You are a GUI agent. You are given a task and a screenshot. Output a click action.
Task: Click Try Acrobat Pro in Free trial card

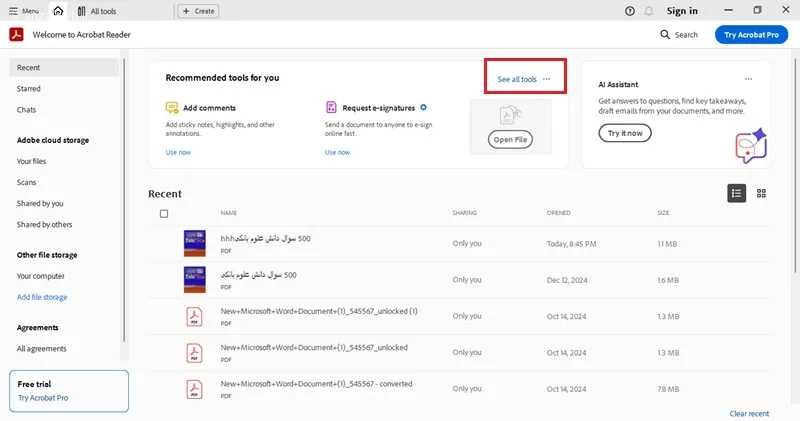coord(43,398)
